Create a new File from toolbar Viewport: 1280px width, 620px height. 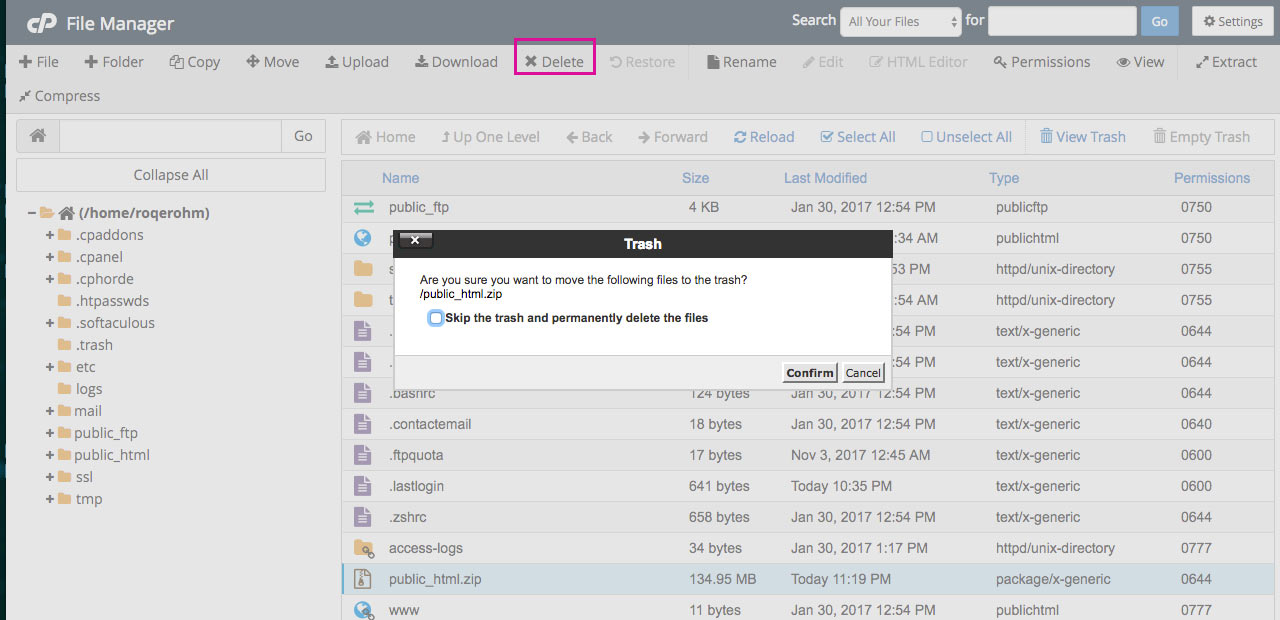point(39,62)
